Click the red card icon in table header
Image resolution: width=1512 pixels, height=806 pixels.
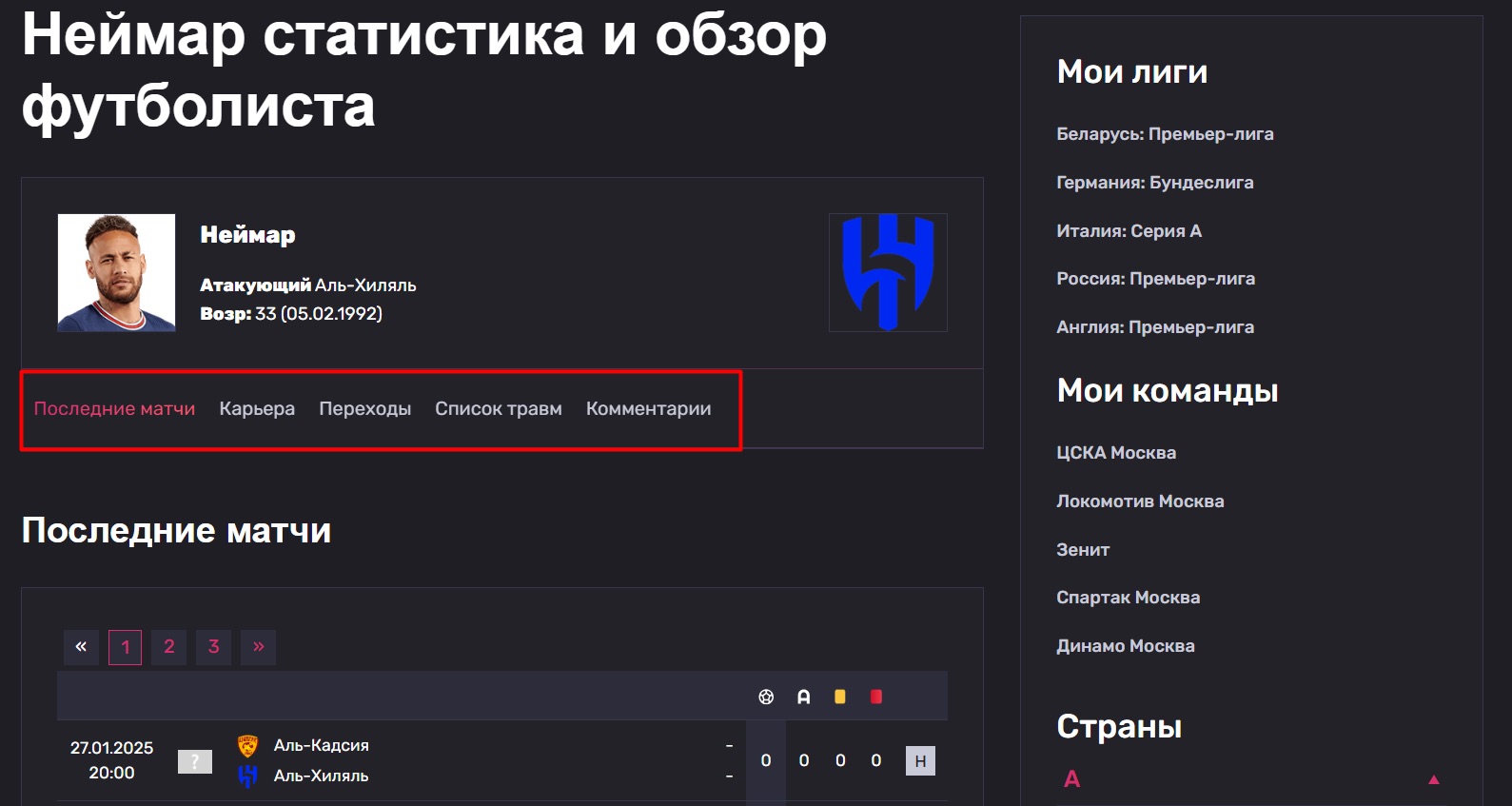(x=876, y=697)
